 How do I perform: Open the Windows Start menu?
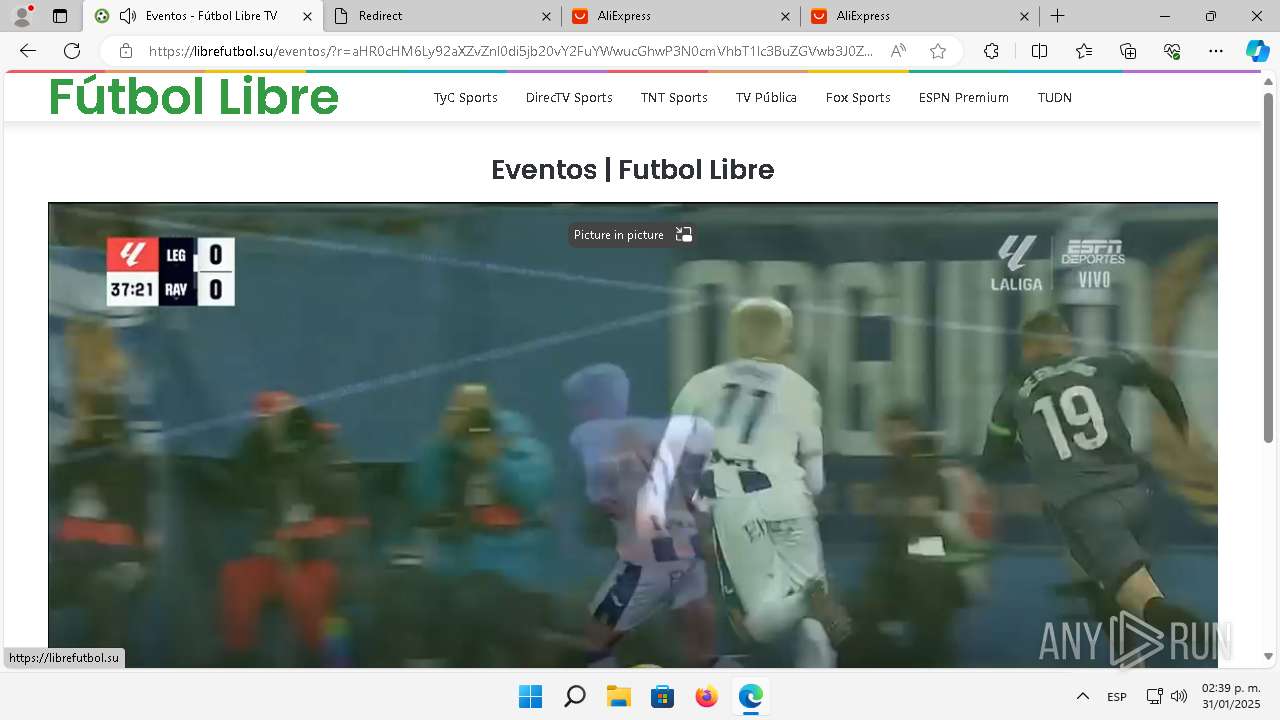(x=530, y=696)
